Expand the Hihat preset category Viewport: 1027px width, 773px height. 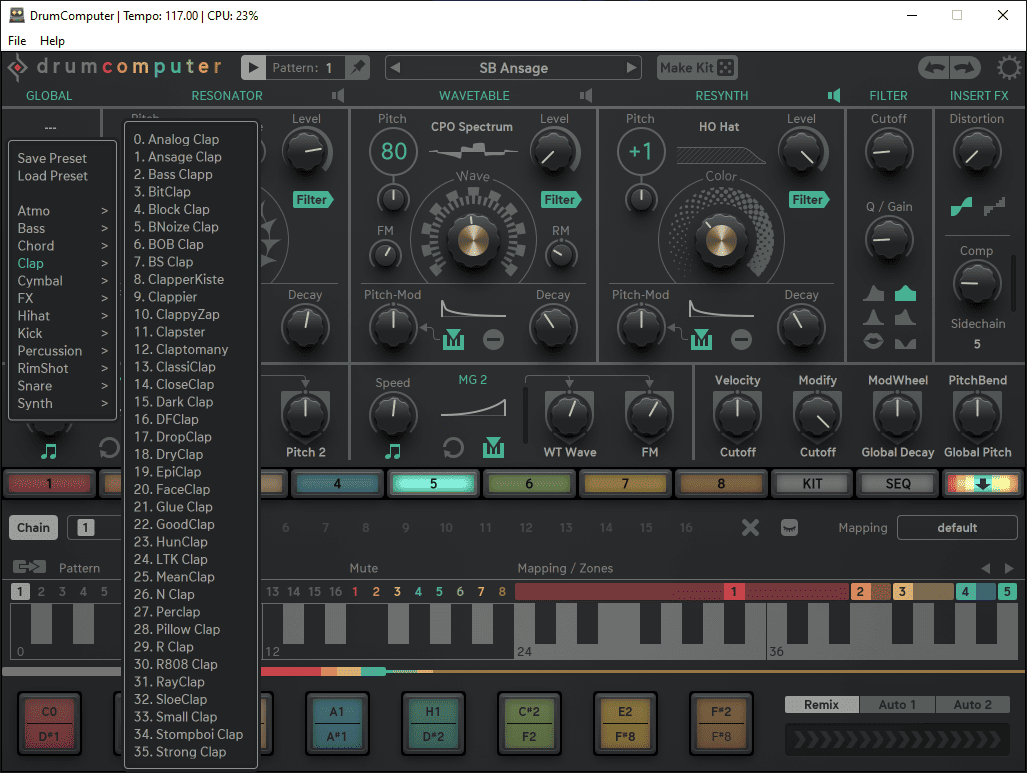pyautogui.click(x=62, y=316)
